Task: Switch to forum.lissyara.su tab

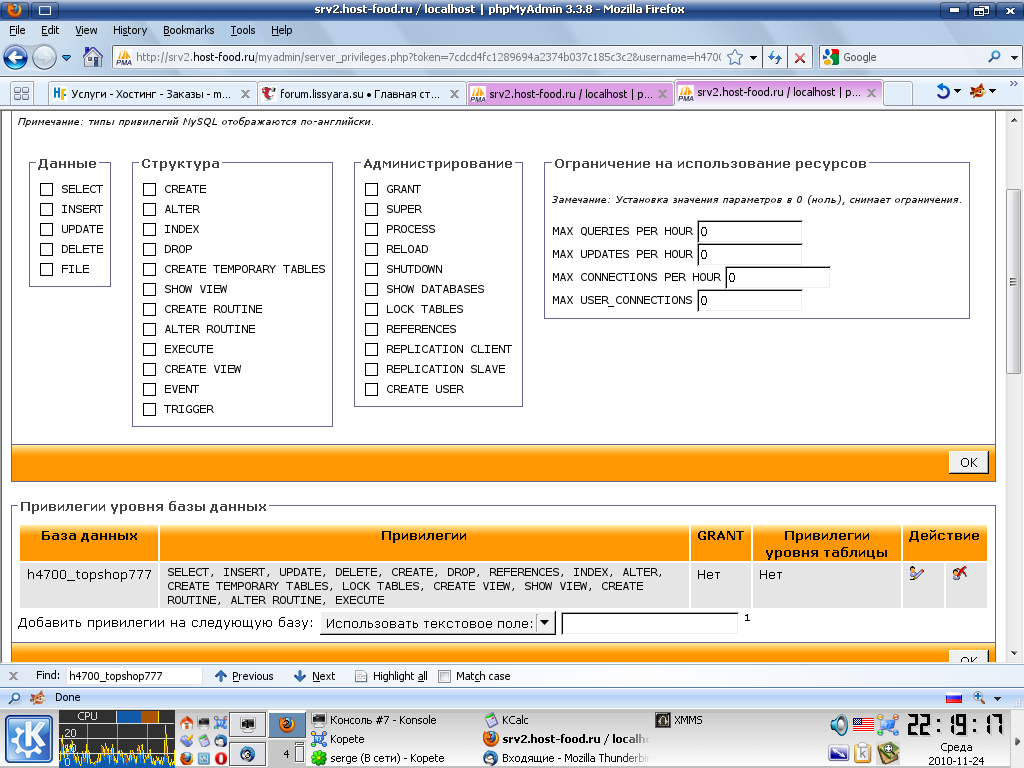Action: click(x=360, y=94)
